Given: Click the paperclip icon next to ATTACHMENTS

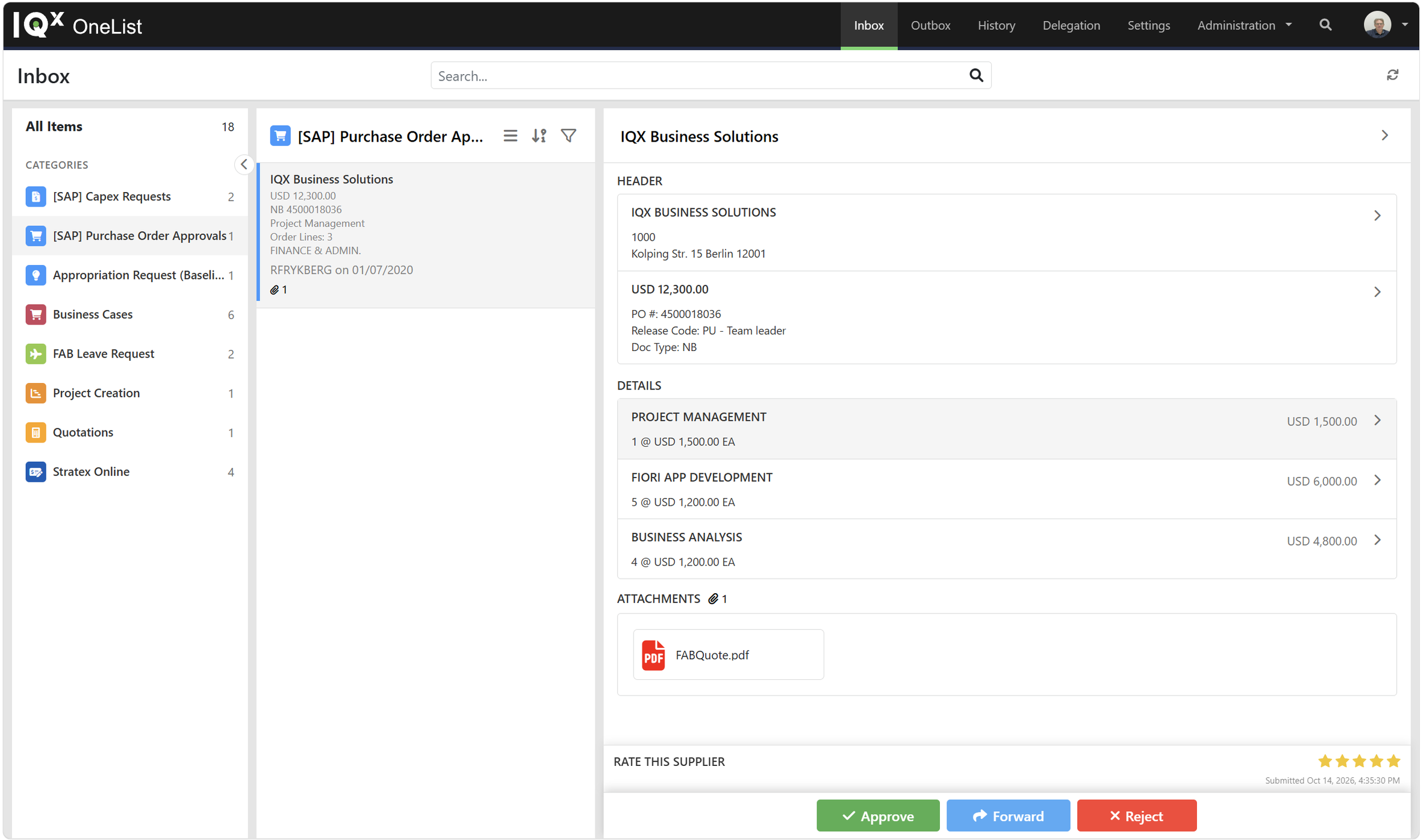Looking at the screenshot, I should pos(713,599).
